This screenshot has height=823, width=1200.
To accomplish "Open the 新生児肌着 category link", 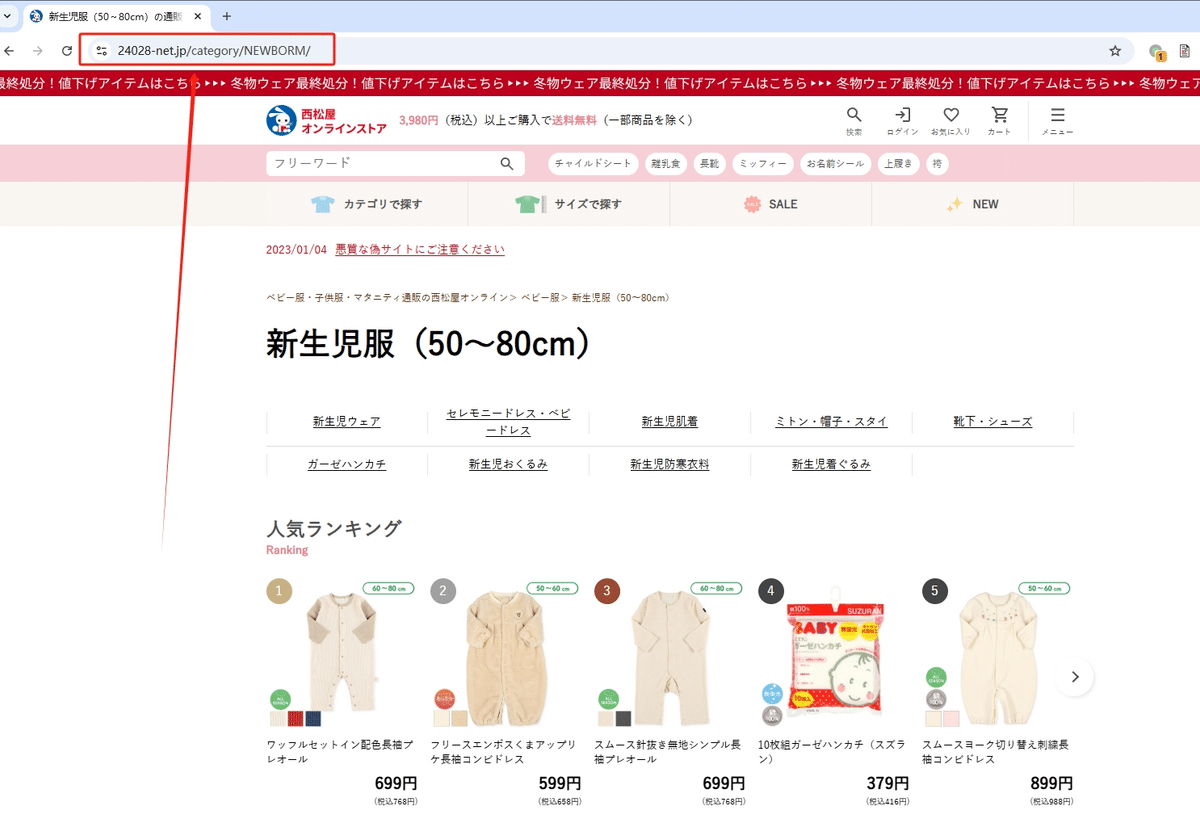I will coord(668,421).
